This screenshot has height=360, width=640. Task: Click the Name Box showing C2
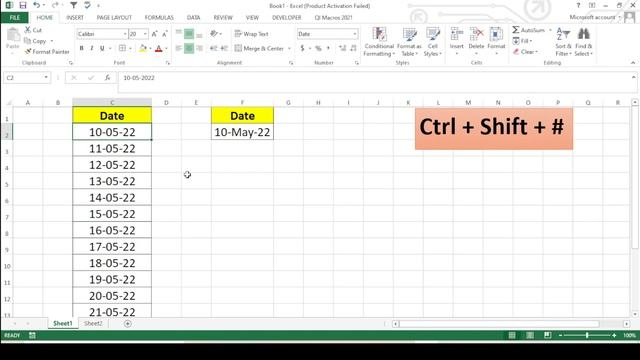tap(27, 78)
